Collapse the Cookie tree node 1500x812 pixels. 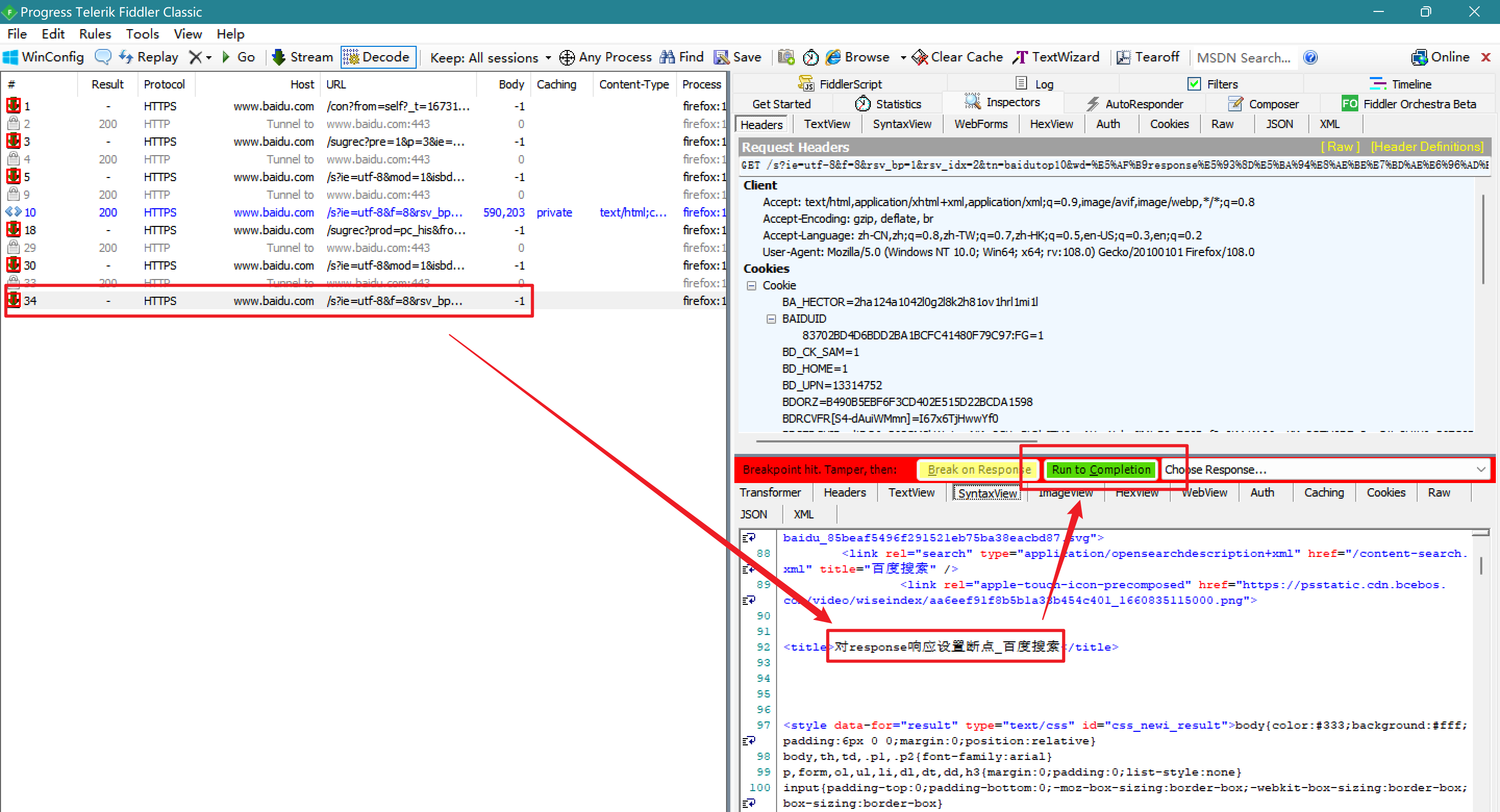tap(751, 285)
